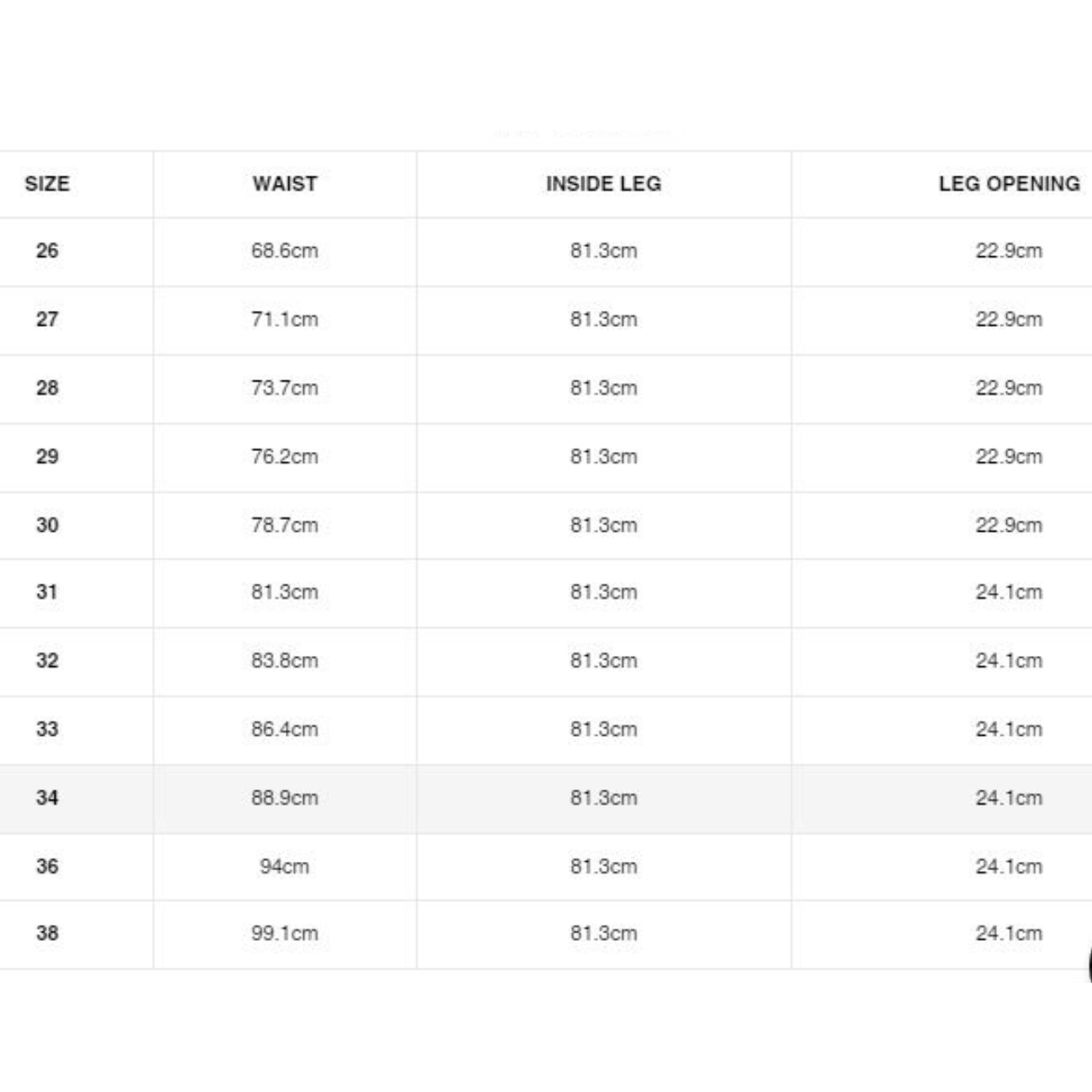Click the 88.9cm waist cell

click(x=285, y=798)
